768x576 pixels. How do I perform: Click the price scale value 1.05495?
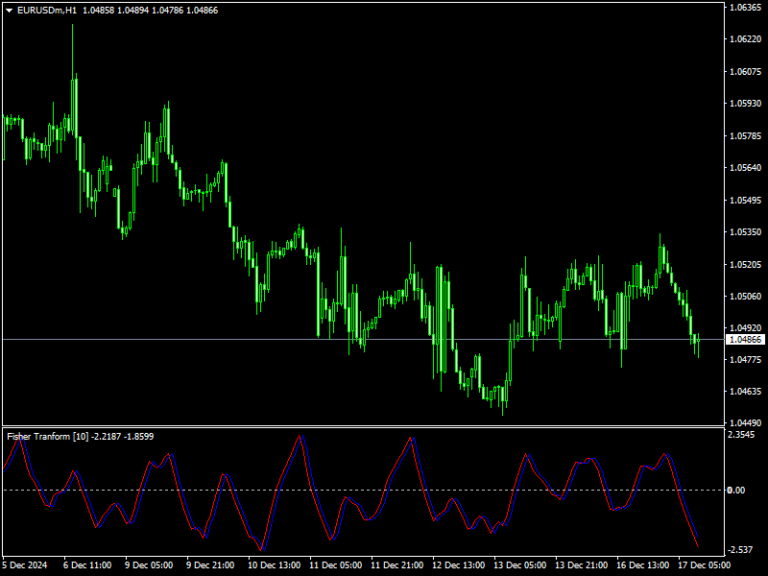pos(745,200)
